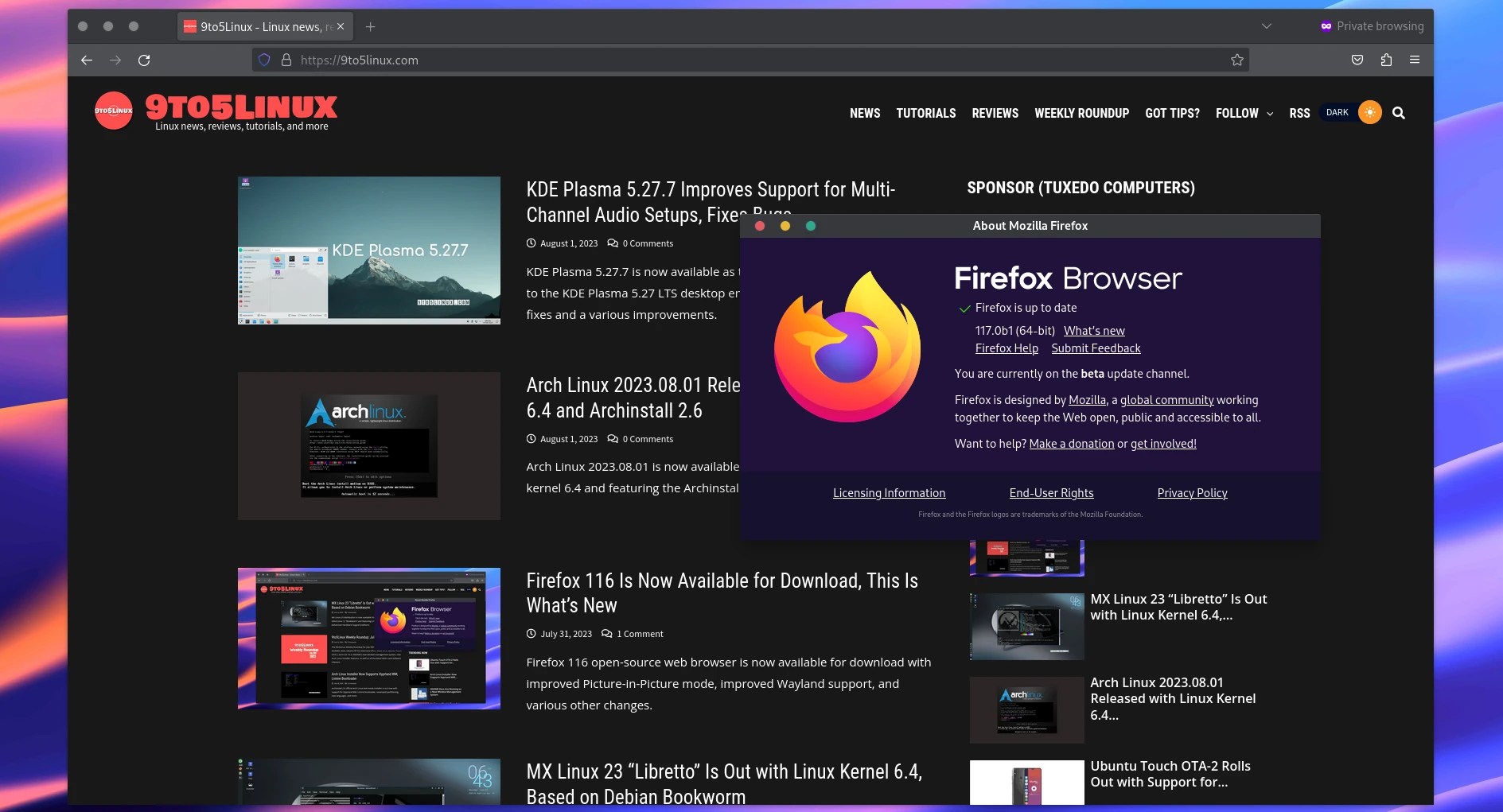Open a new tab with the plus button
Screen dimensions: 1503x812
point(370,26)
